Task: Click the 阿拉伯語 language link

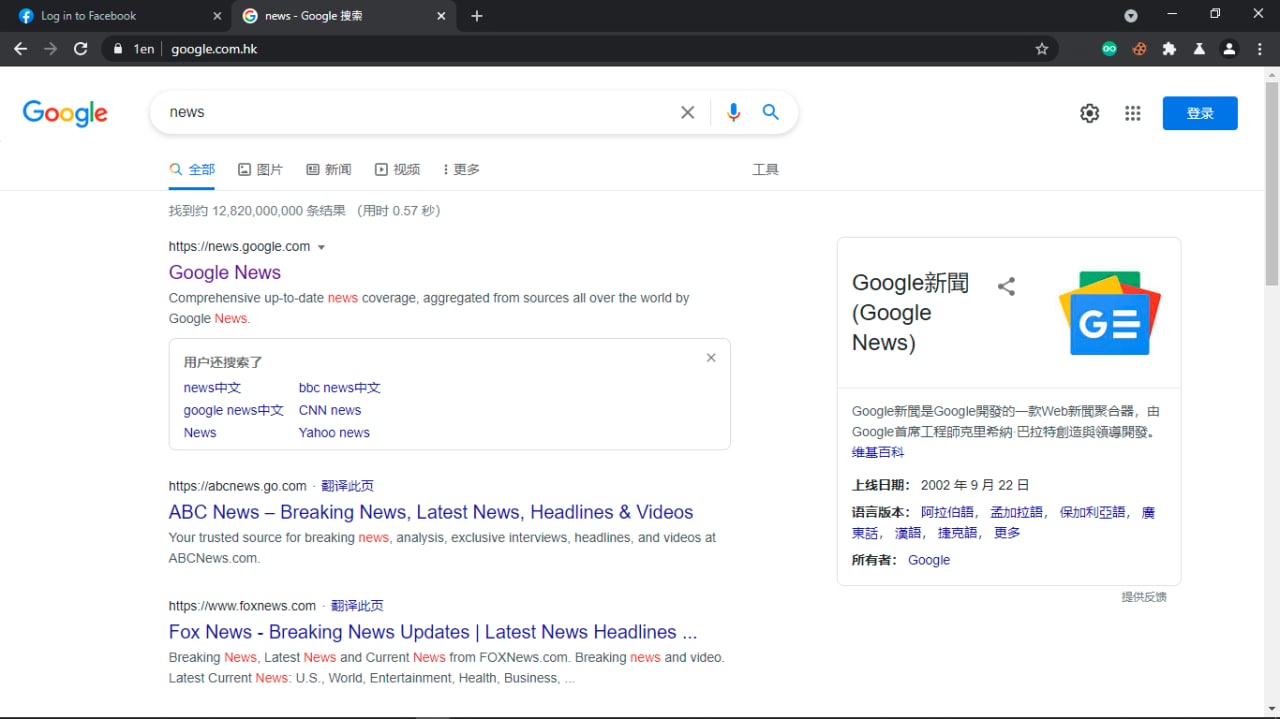Action: pyautogui.click(x=947, y=512)
